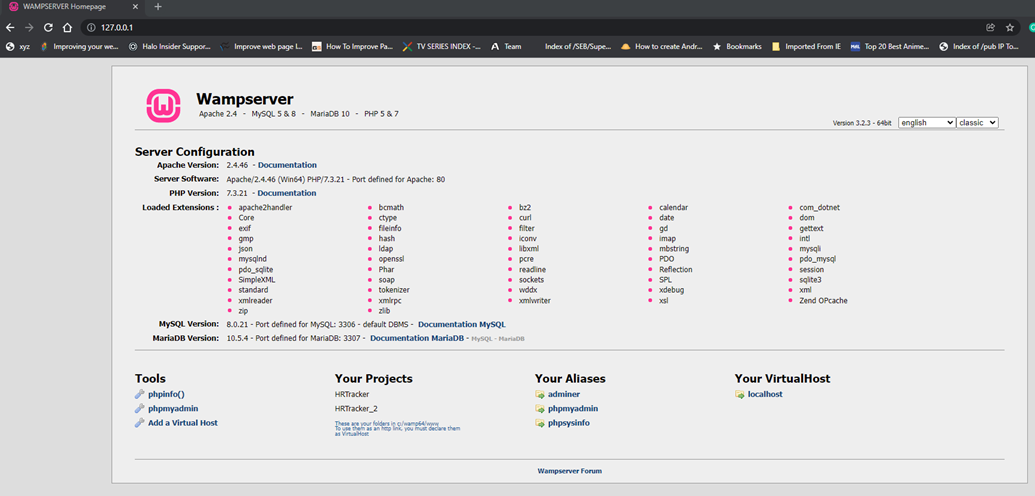Viewport: 1035px width, 496px height.
Task: Open the Team bookmark
Action: pos(506,47)
